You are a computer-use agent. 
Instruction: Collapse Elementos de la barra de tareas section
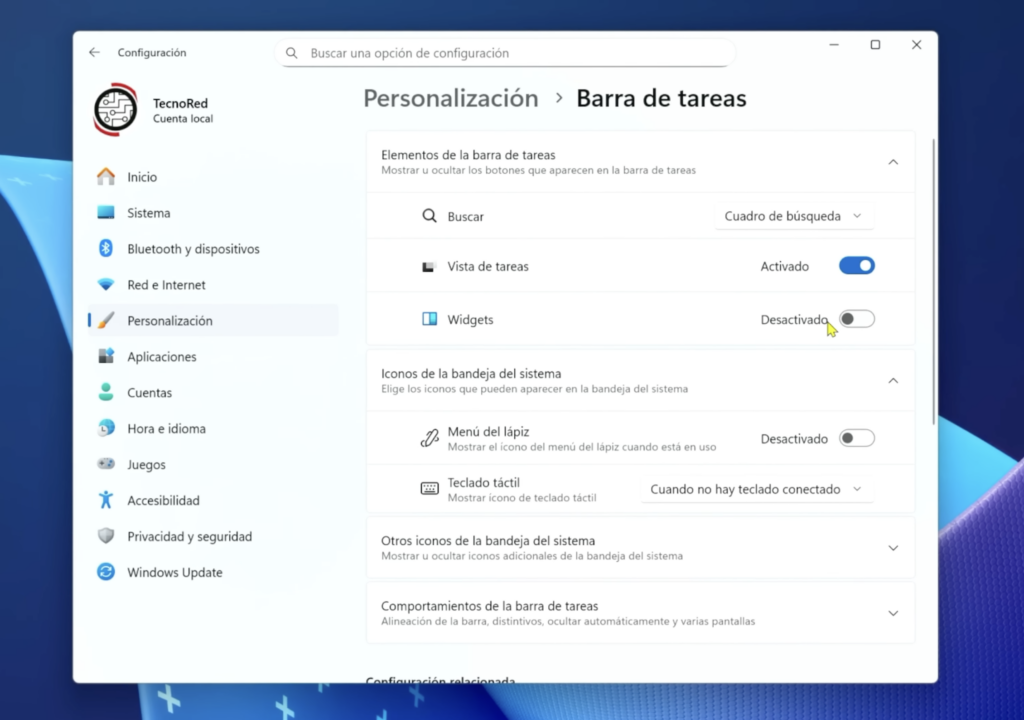pyautogui.click(x=893, y=161)
